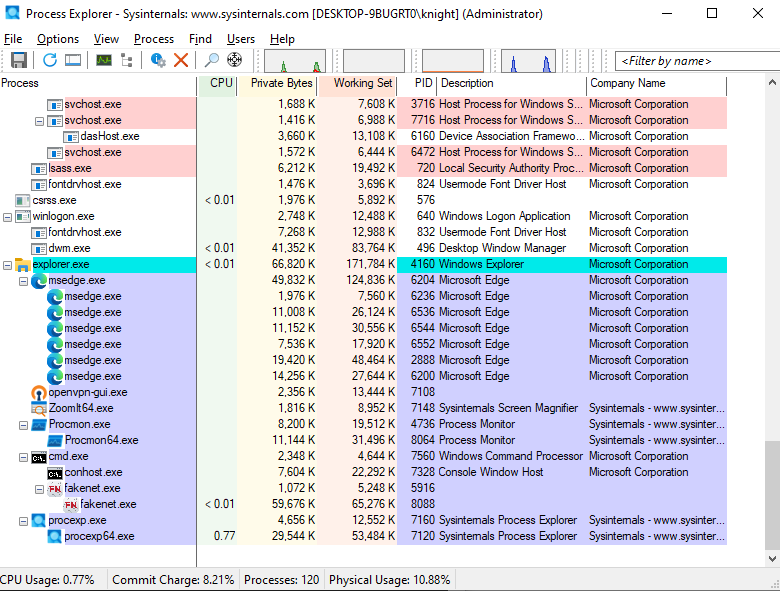Click the dasHost.exe icon

pyautogui.click(x=71, y=136)
